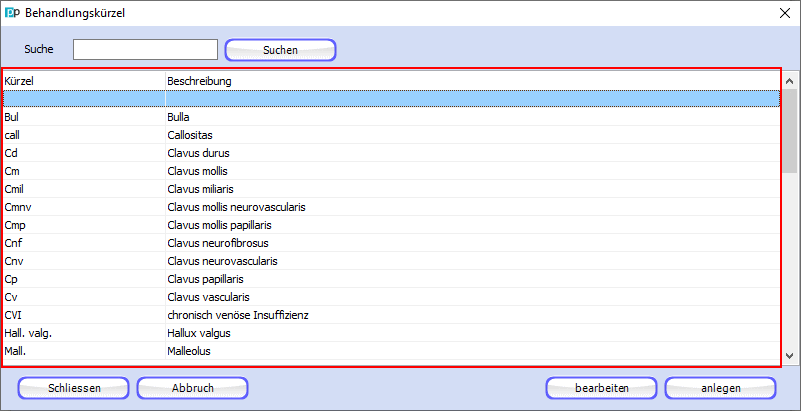The height and width of the screenshot is (411, 801).
Task: Sort by the Beschreibung column header
Action: [x=473, y=81]
